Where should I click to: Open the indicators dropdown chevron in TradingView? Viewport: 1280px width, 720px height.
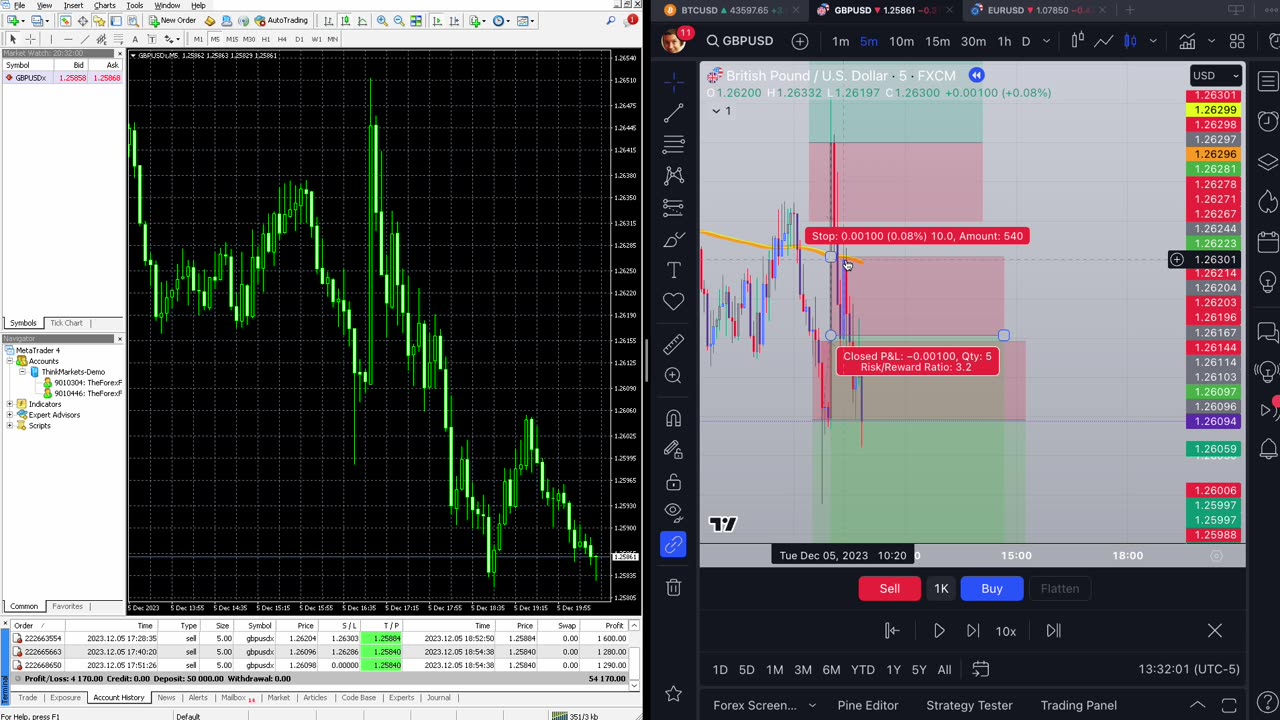1211,41
